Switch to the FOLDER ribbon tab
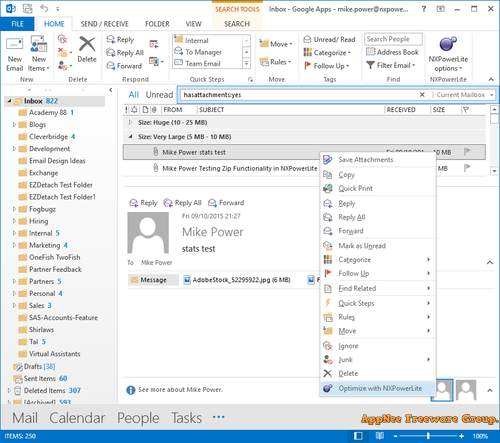The width and height of the screenshot is (500, 443). coord(157,24)
